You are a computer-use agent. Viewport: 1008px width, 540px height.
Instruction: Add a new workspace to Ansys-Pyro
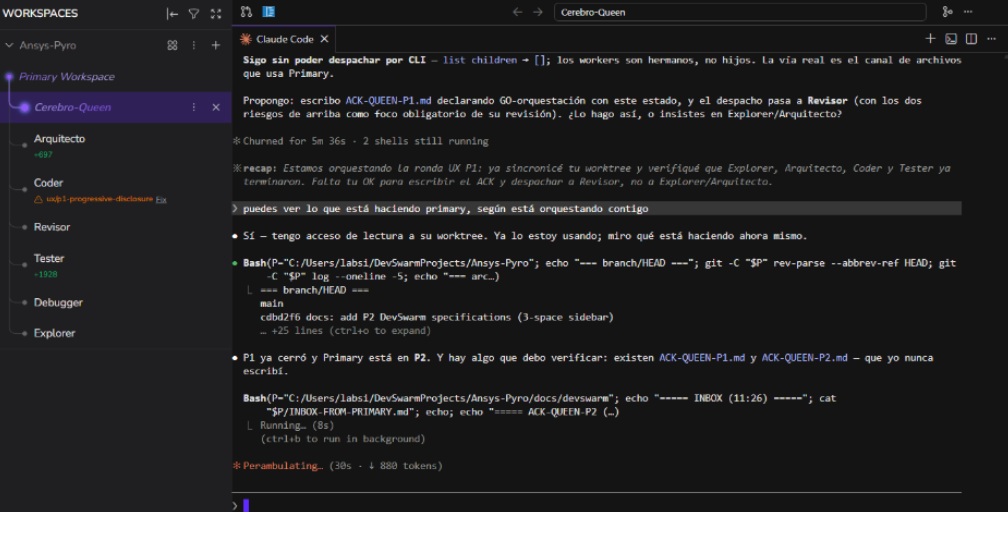[x=215, y=45]
